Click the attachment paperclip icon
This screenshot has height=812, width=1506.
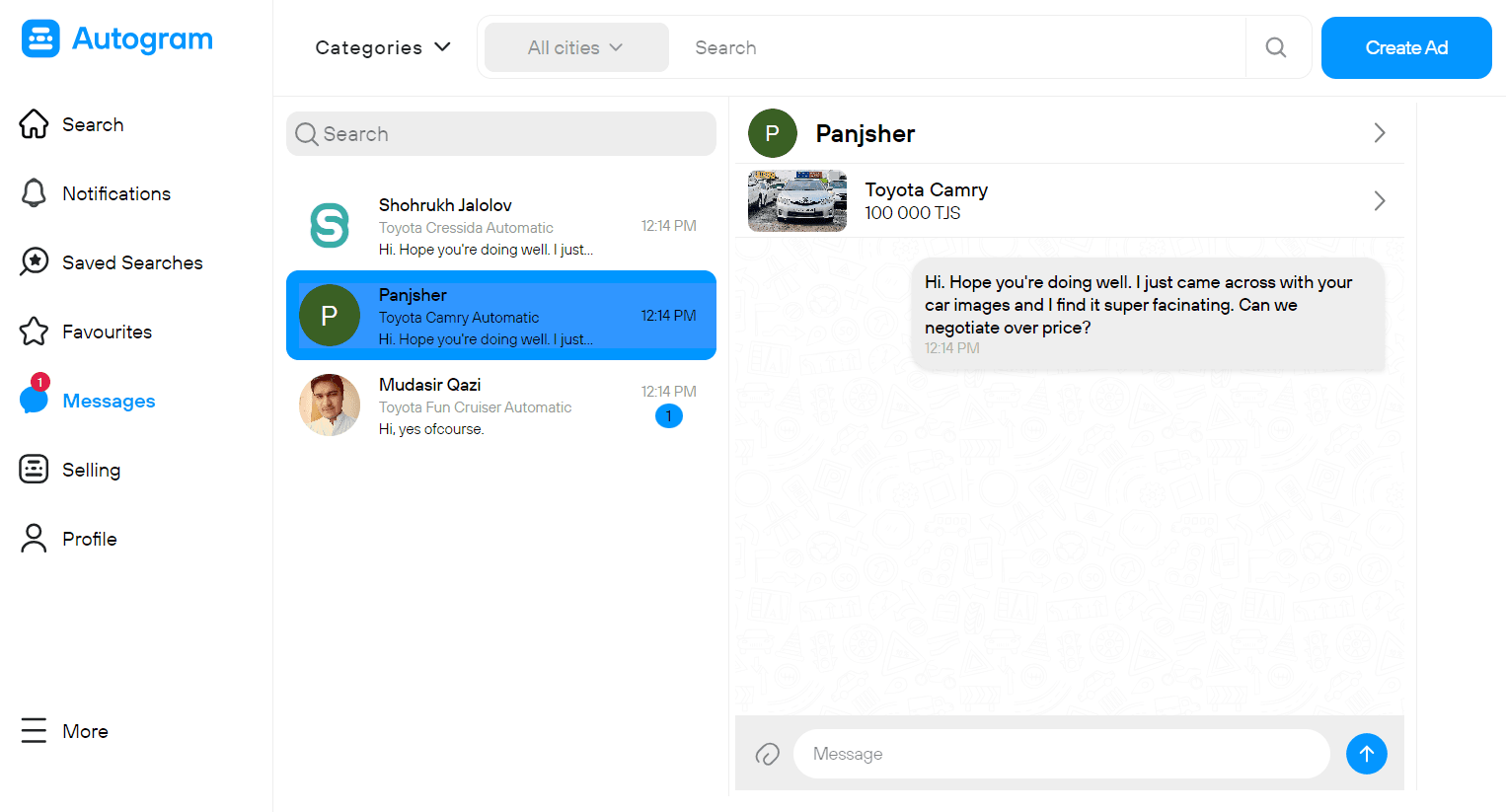[x=767, y=754]
